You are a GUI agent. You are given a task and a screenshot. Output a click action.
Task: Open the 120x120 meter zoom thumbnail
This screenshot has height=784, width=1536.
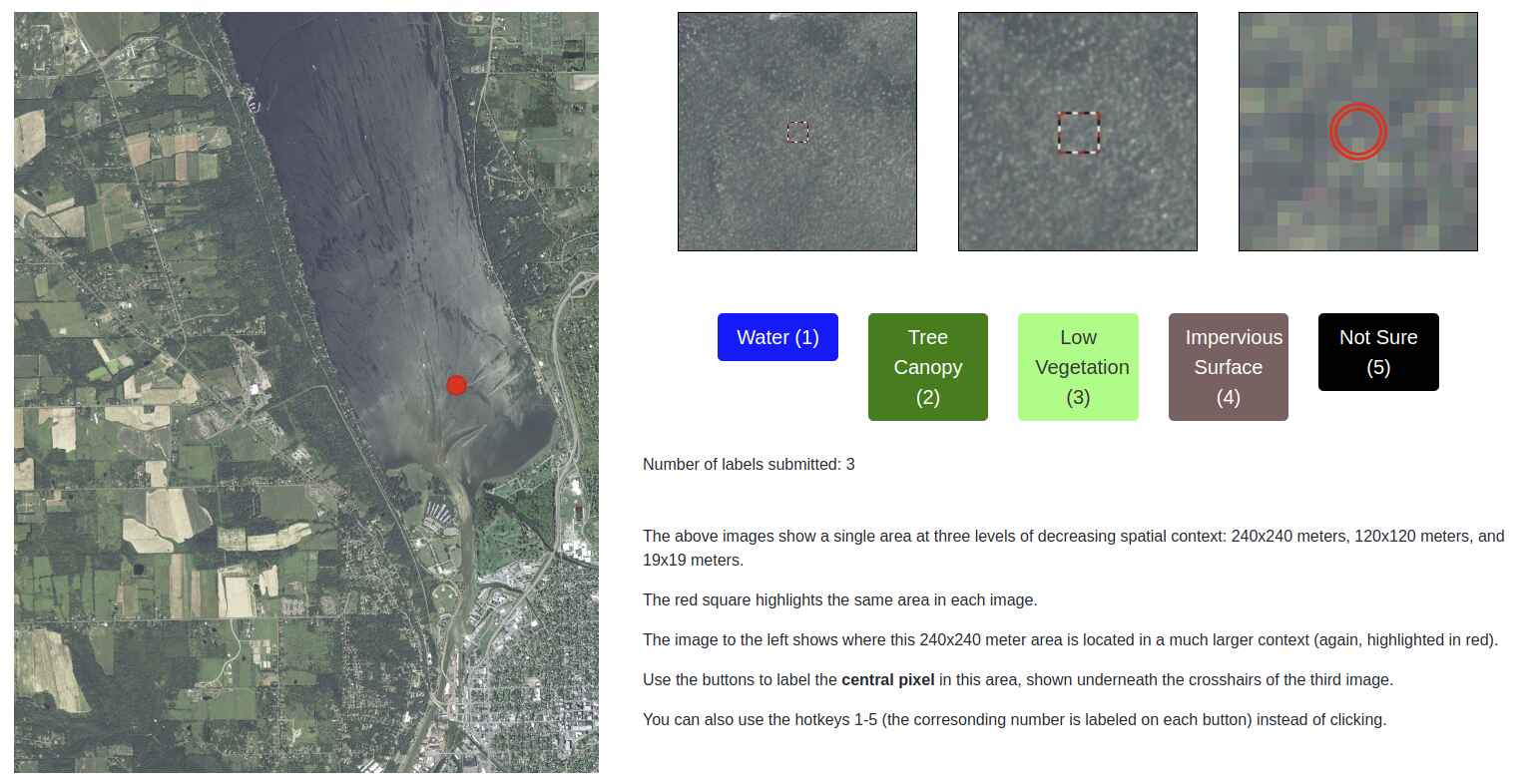[x=1078, y=132]
